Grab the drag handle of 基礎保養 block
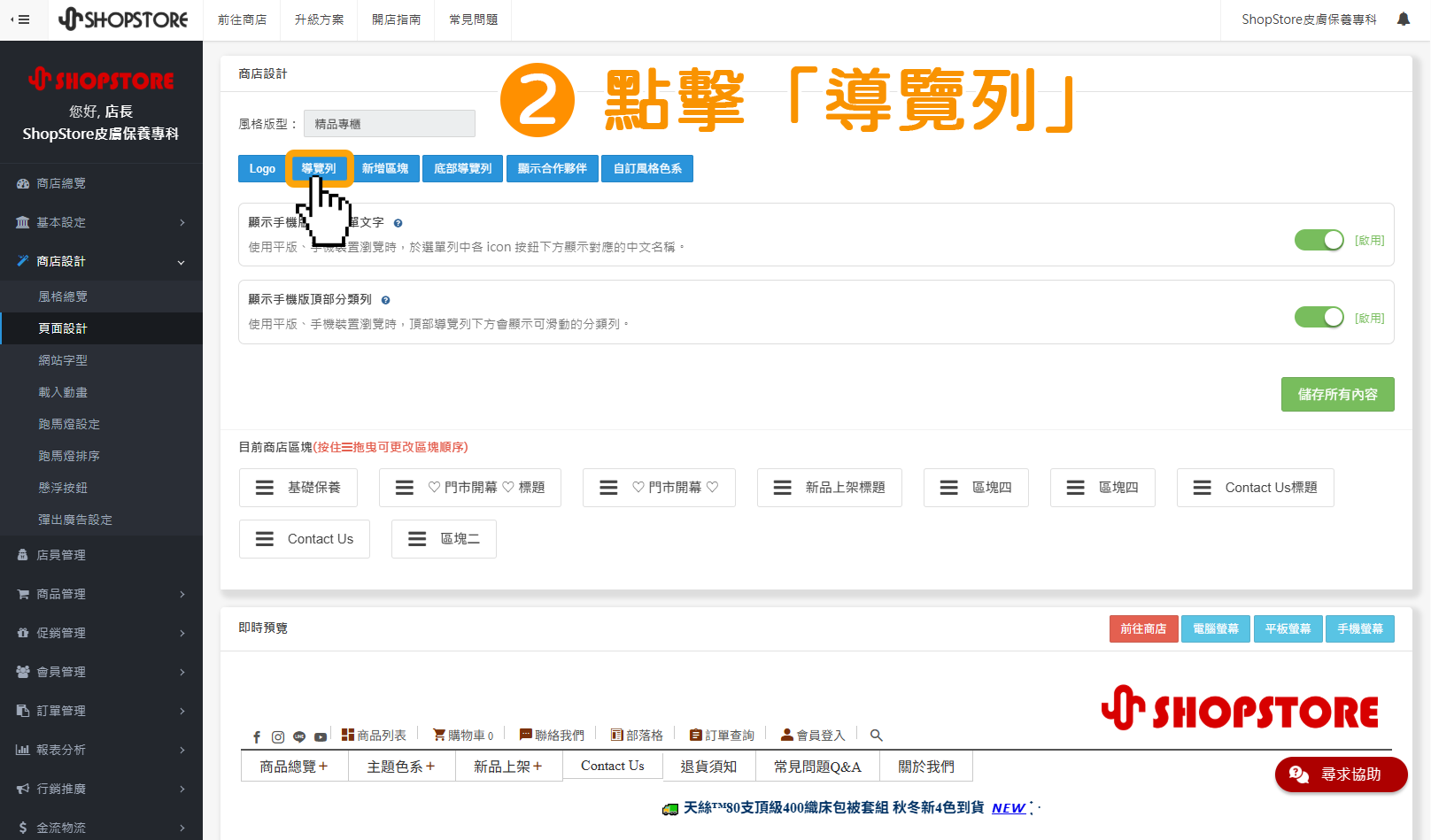The width and height of the screenshot is (1431, 840). point(265,488)
